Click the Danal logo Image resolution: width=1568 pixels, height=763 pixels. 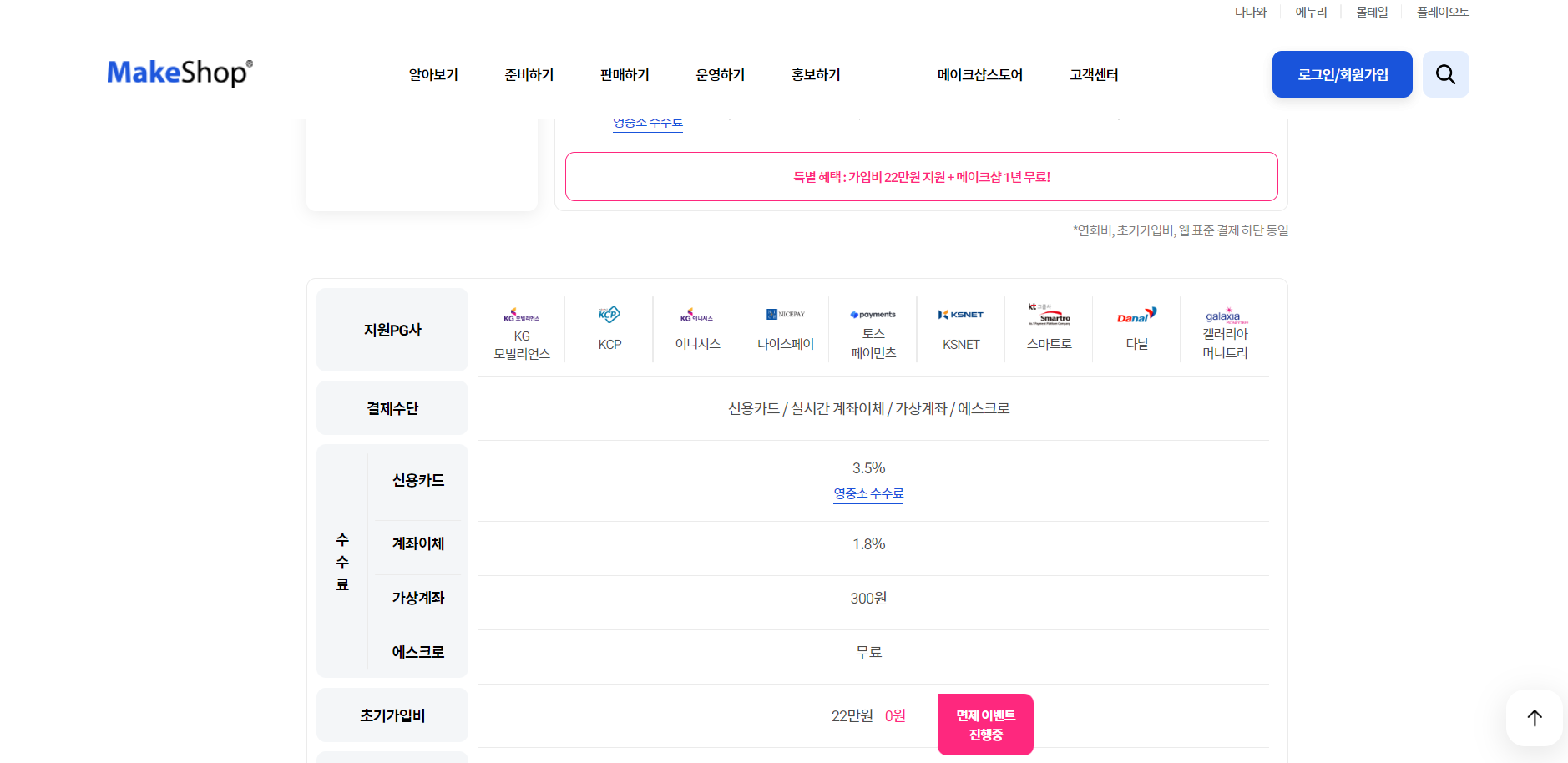pyautogui.click(x=1137, y=315)
